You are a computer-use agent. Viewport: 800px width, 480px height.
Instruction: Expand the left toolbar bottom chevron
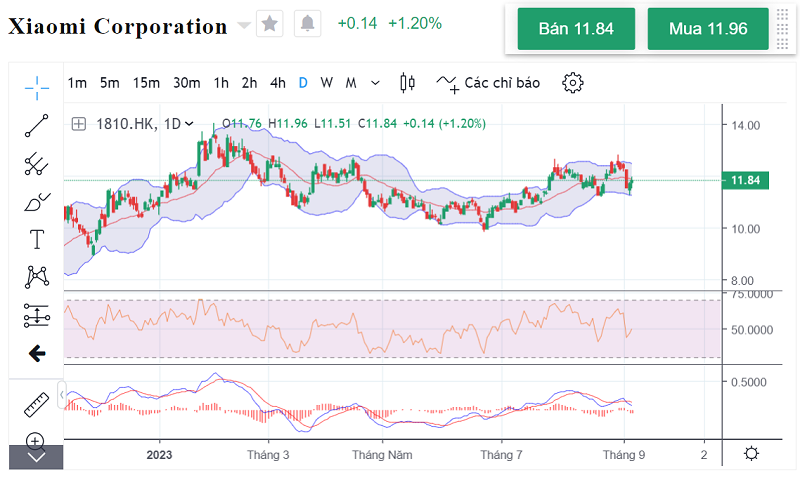pos(37,457)
